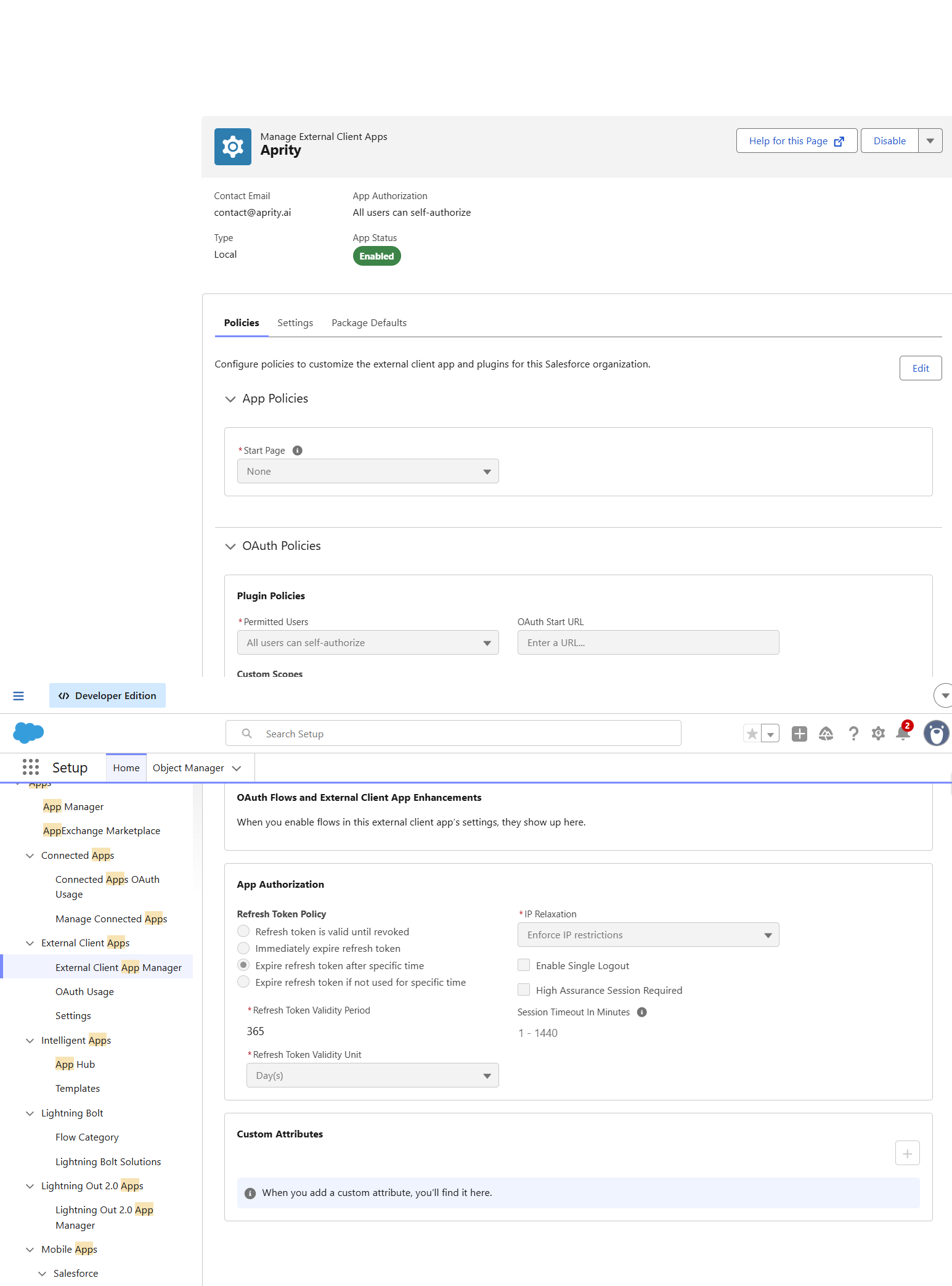Switch to the Settings tab

coord(295,322)
